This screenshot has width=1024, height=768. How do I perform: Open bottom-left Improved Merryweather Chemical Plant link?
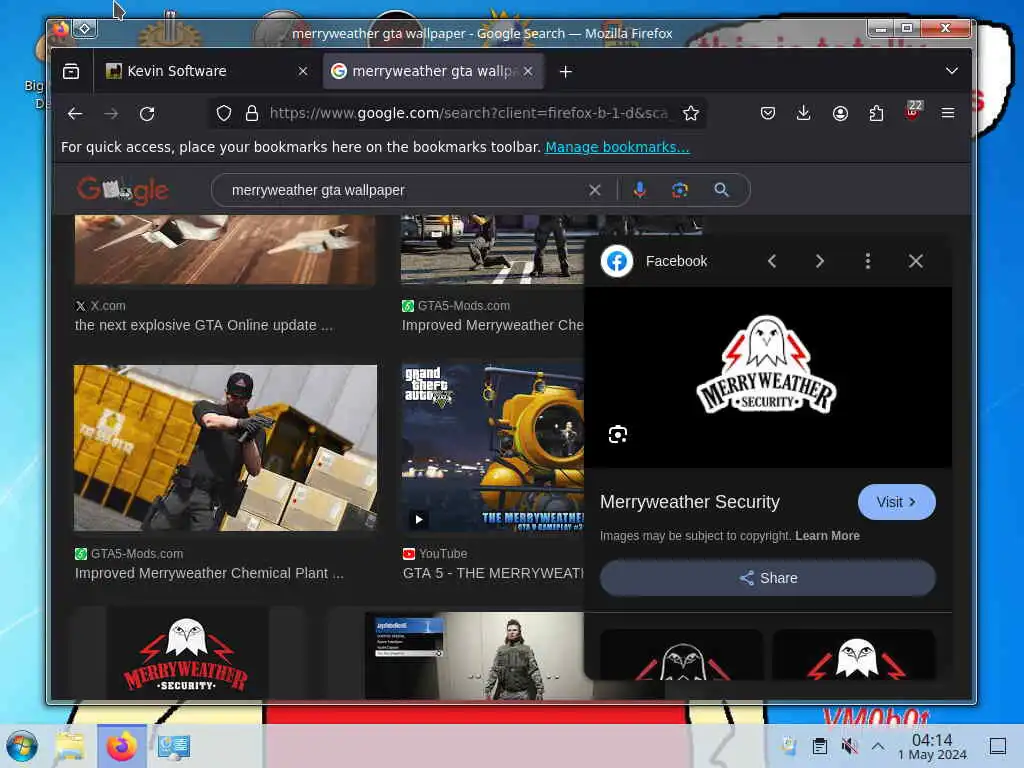[x=209, y=573]
